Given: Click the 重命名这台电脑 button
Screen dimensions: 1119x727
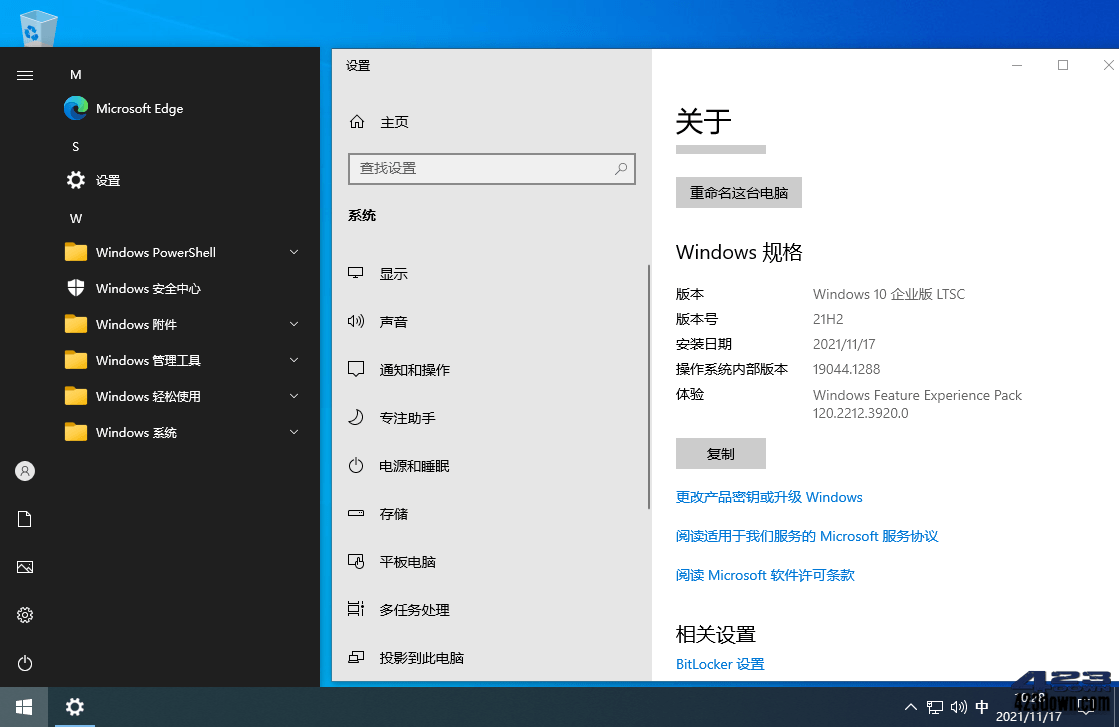Looking at the screenshot, I should pyautogui.click(x=738, y=192).
